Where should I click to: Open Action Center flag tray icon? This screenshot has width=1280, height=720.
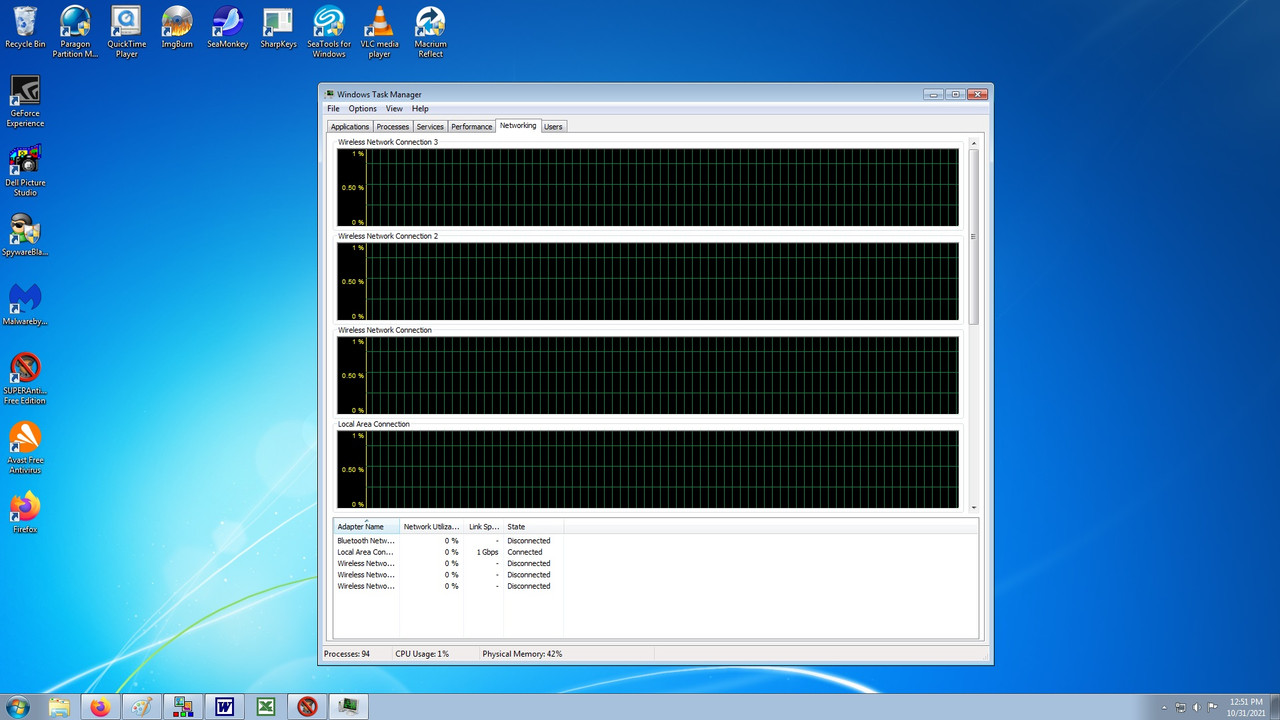(1212, 707)
